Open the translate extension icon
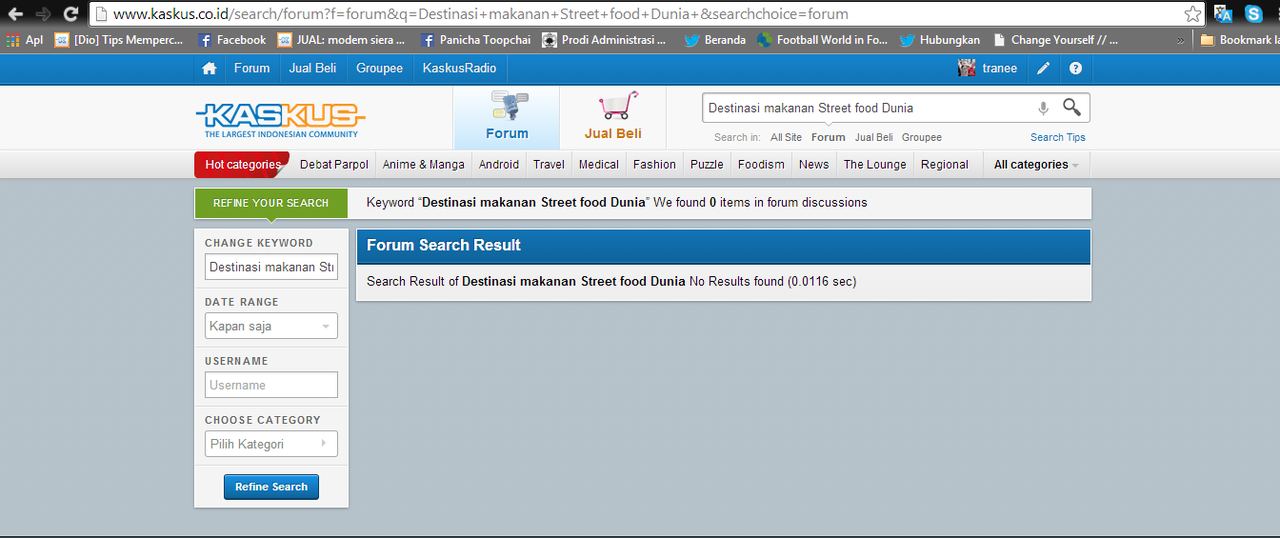Screen dimensions: 1280x538 click(x=1223, y=14)
